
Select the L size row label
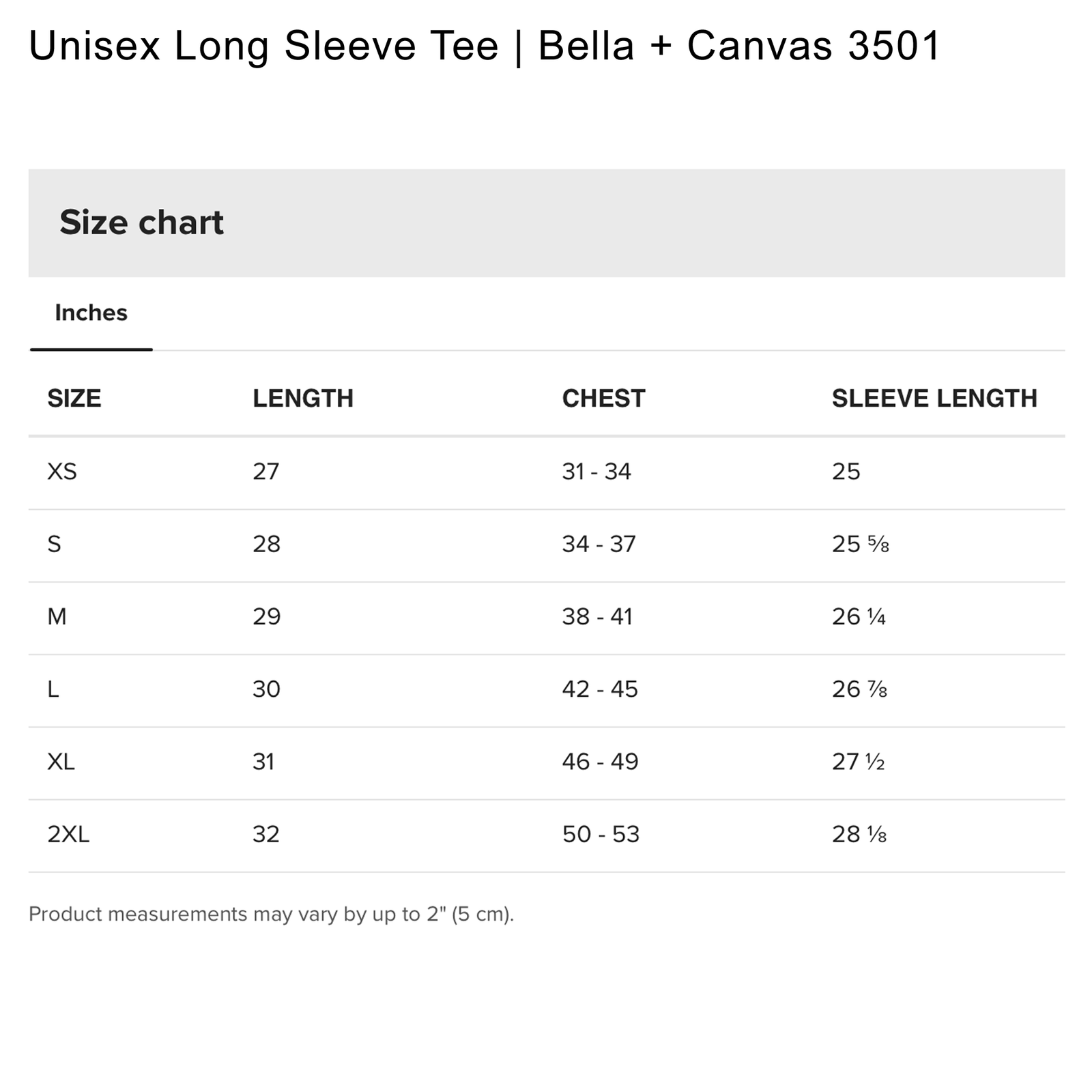point(53,689)
